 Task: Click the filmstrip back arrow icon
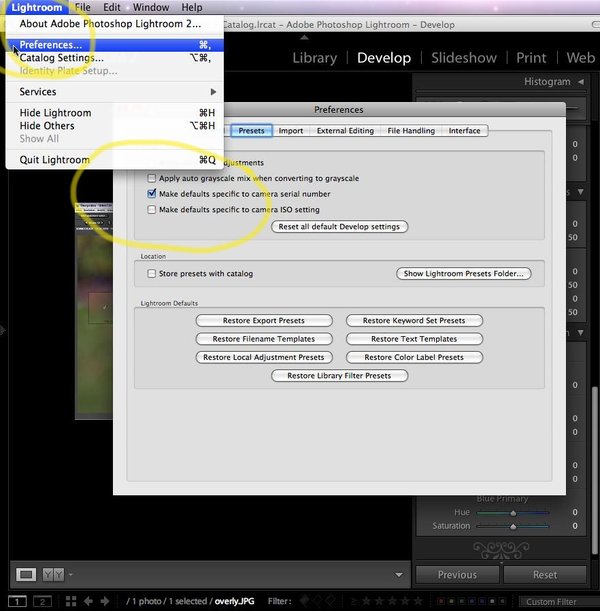(x=90, y=601)
